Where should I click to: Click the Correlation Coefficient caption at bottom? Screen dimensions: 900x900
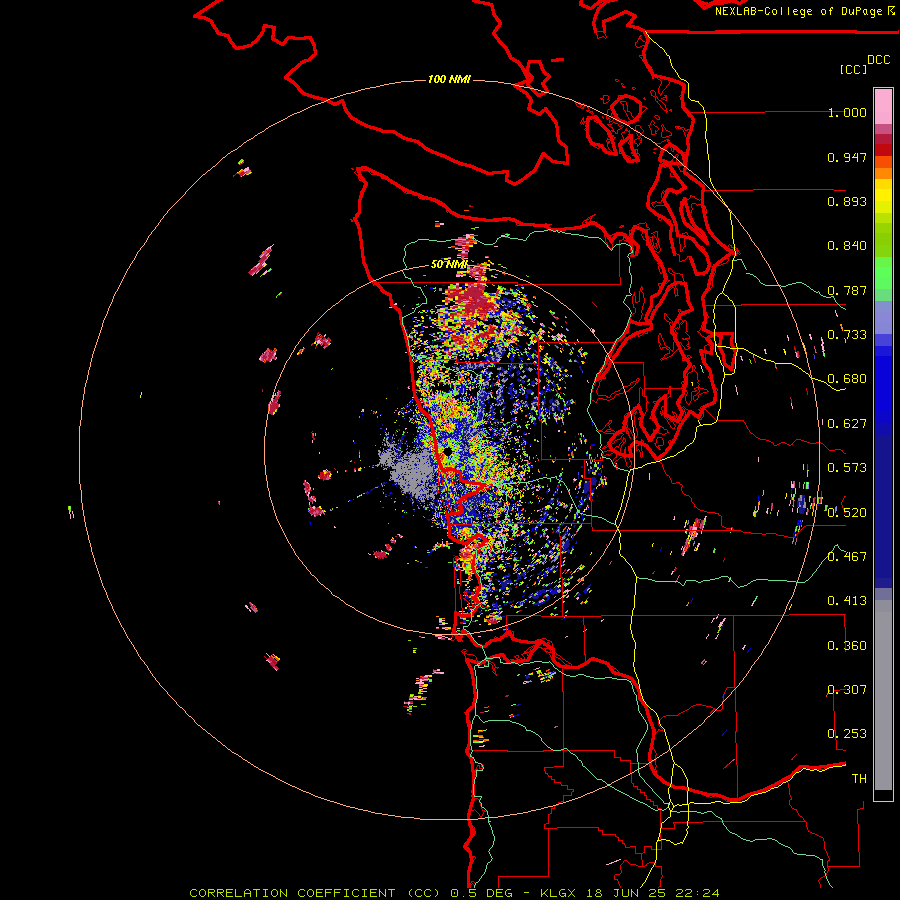(454, 893)
